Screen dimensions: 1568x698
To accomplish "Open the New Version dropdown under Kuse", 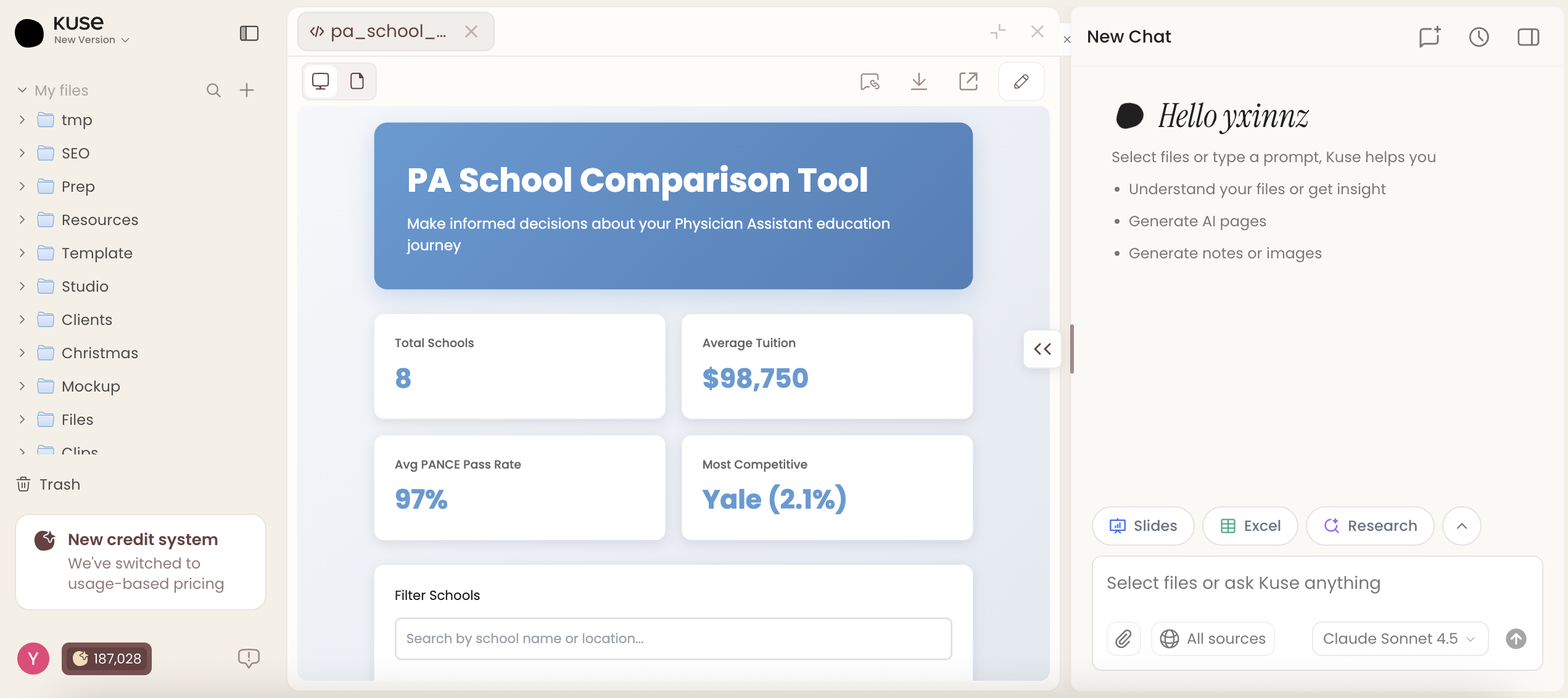I will pos(92,40).
